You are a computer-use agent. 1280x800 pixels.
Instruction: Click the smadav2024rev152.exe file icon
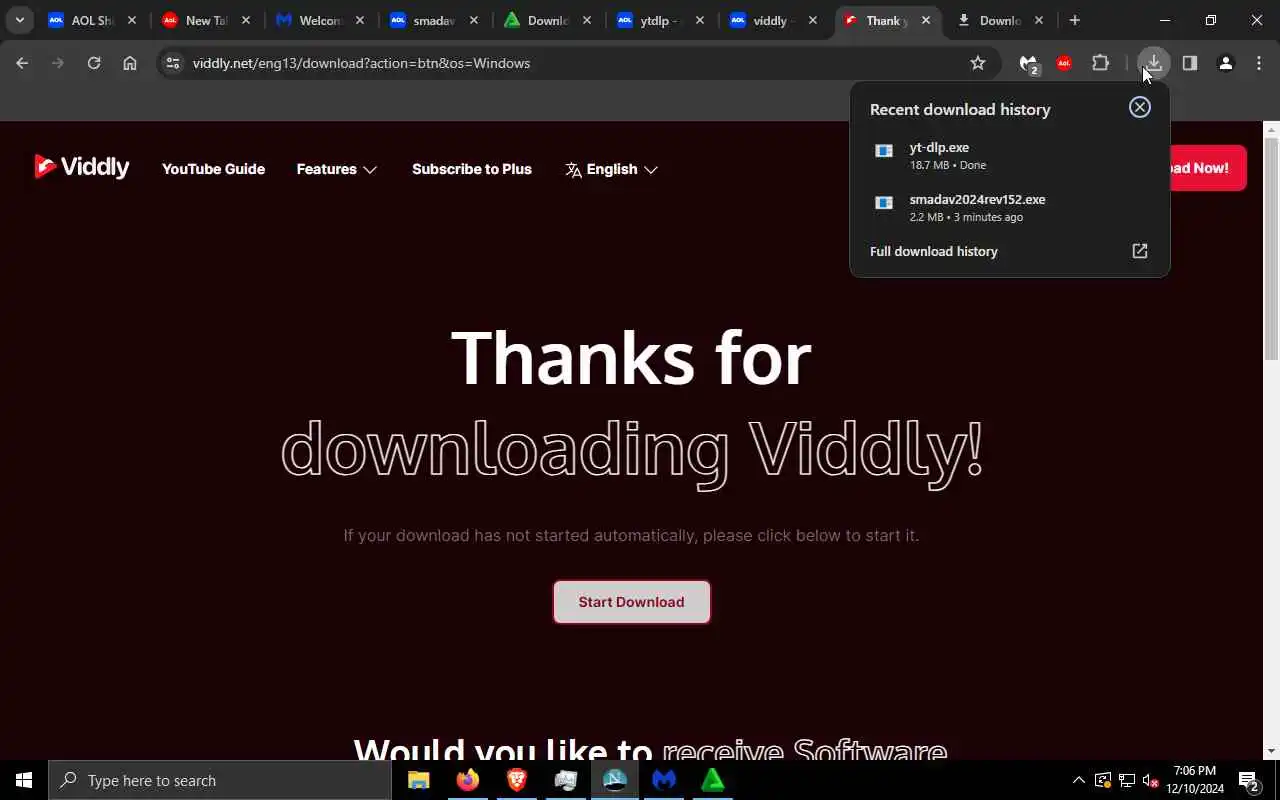pyautogui.click(x=884, y=203)
